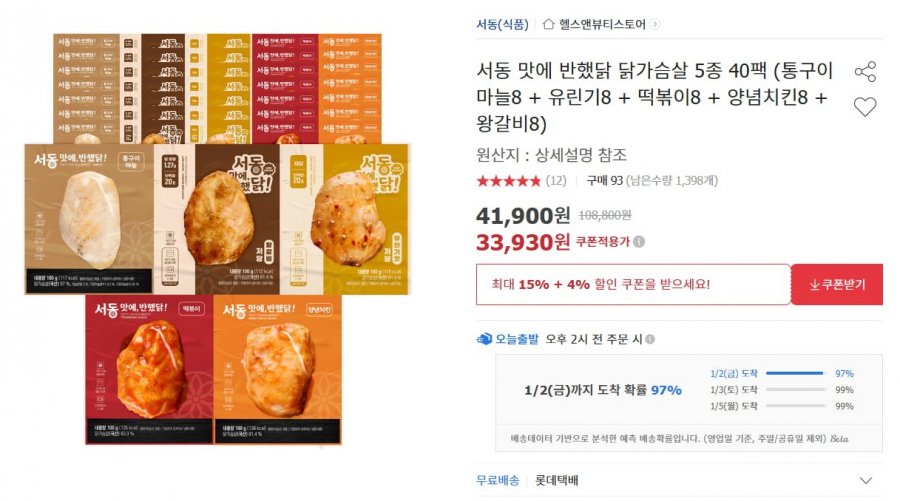900x501 pixels.
Task: Click info icon after 오후 2시 전 주문 시
Action: (x=650, y=339)
